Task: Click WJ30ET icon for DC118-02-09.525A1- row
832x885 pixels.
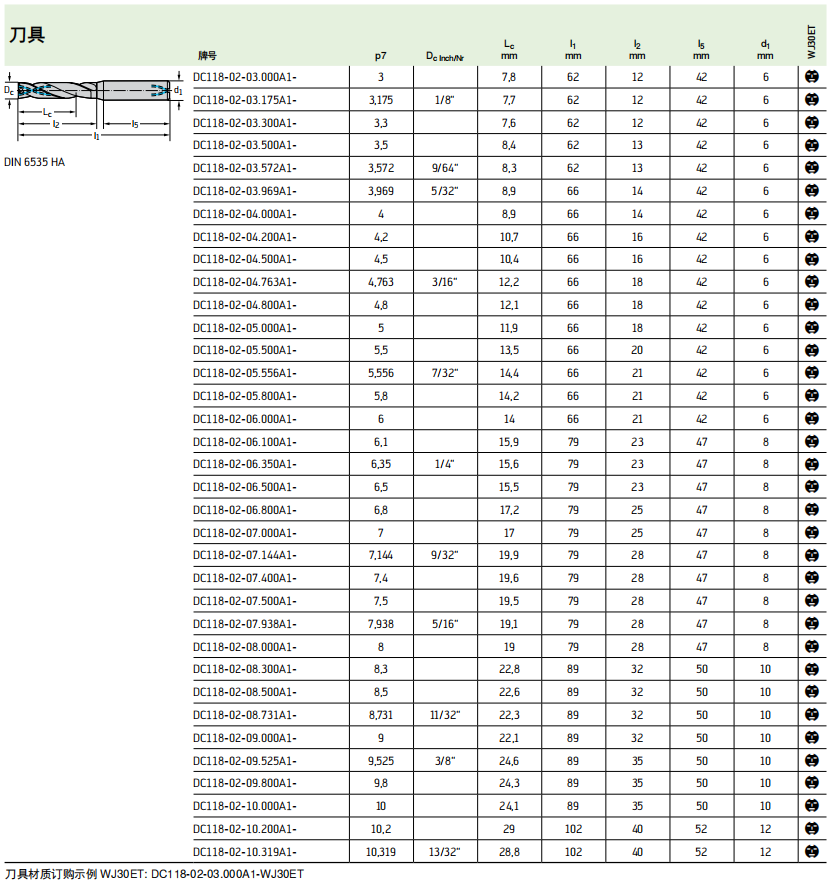Action: 812,760
